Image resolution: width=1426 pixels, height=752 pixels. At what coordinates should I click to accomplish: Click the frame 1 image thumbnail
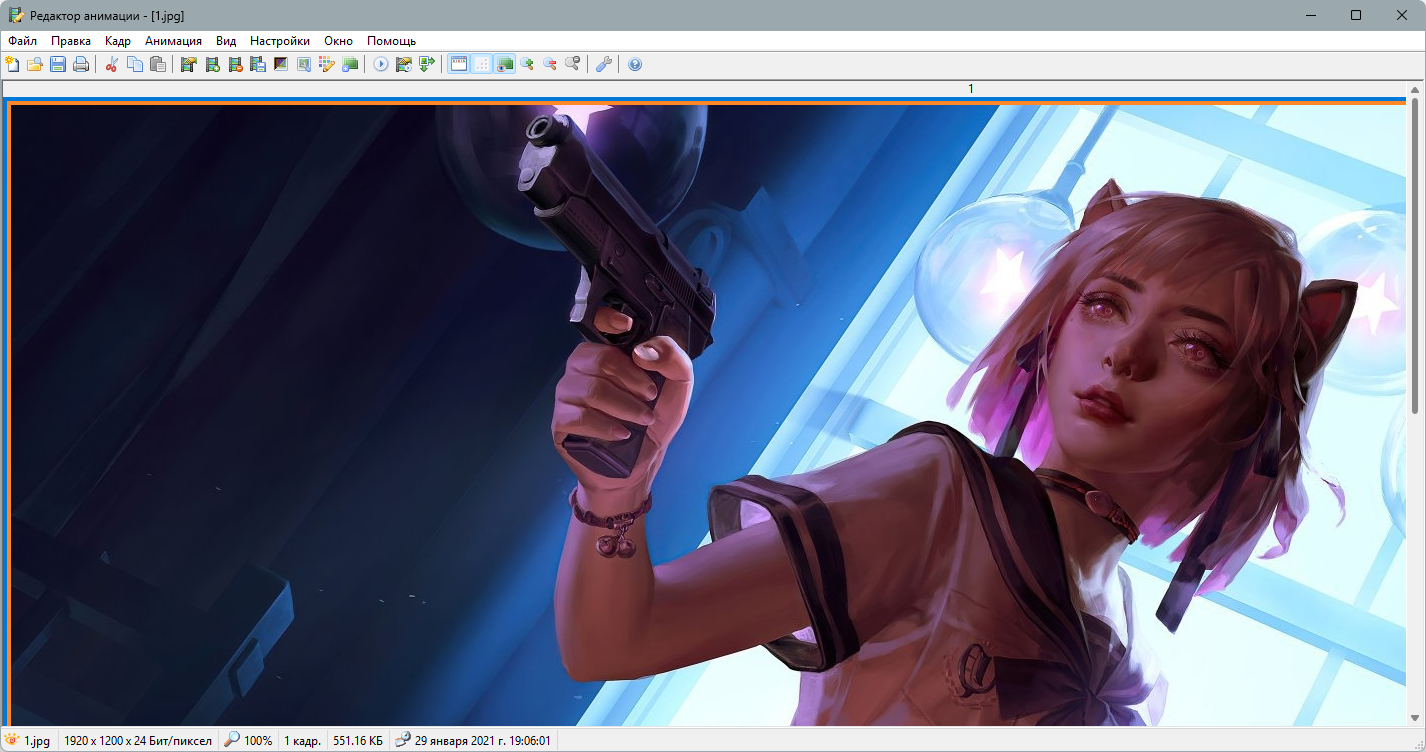[708, 415]
